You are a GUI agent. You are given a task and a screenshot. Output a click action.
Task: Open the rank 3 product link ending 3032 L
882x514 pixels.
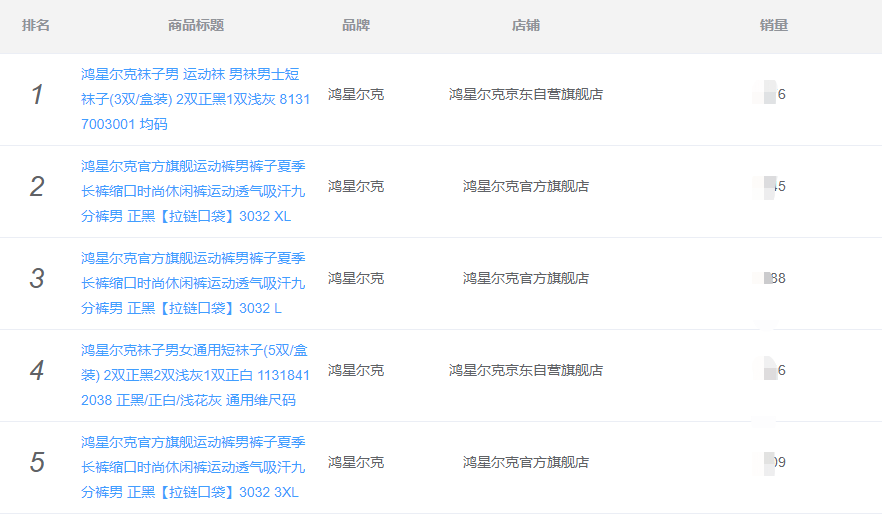(x=193, y=283)
